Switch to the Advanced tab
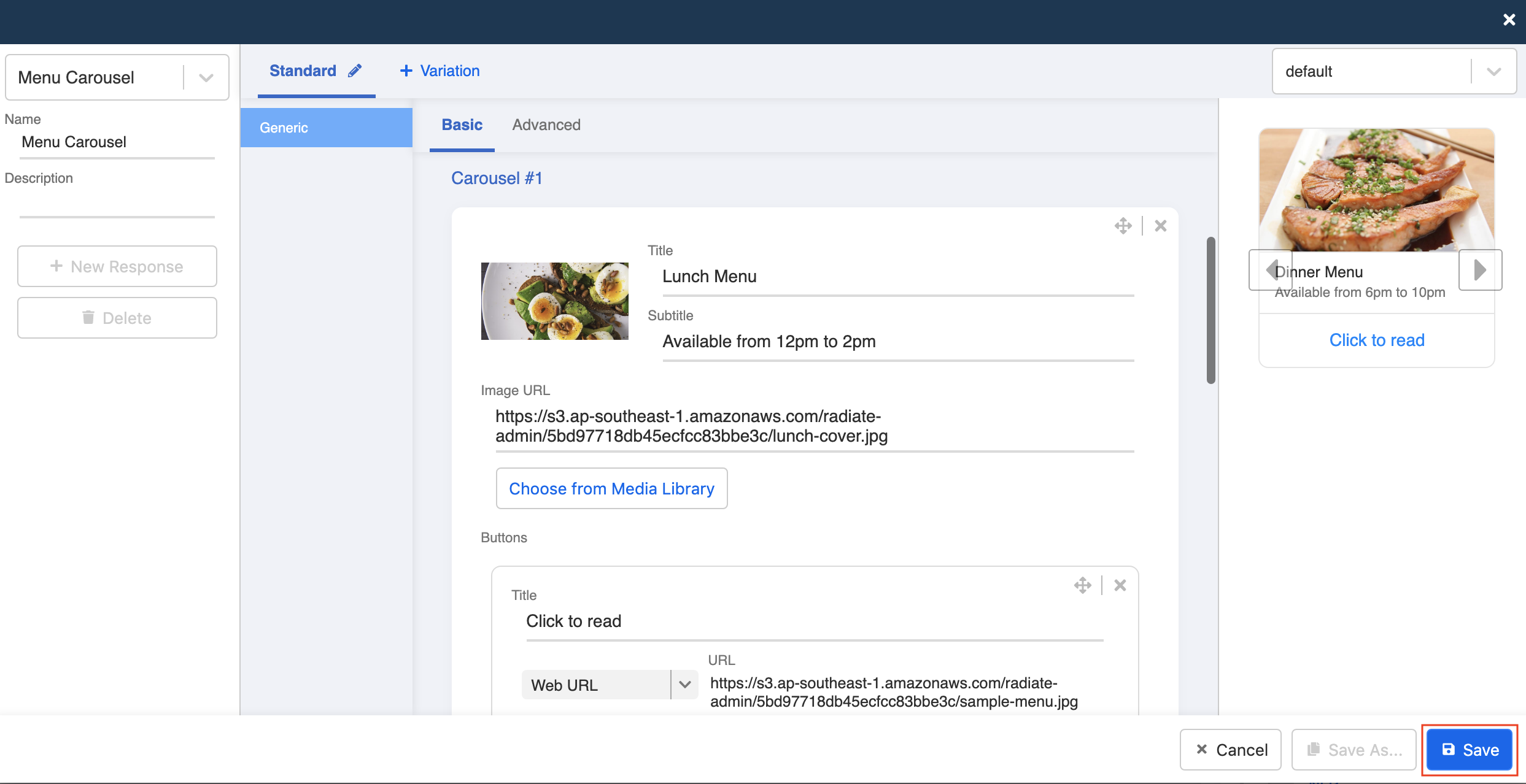 pos(546,125)
